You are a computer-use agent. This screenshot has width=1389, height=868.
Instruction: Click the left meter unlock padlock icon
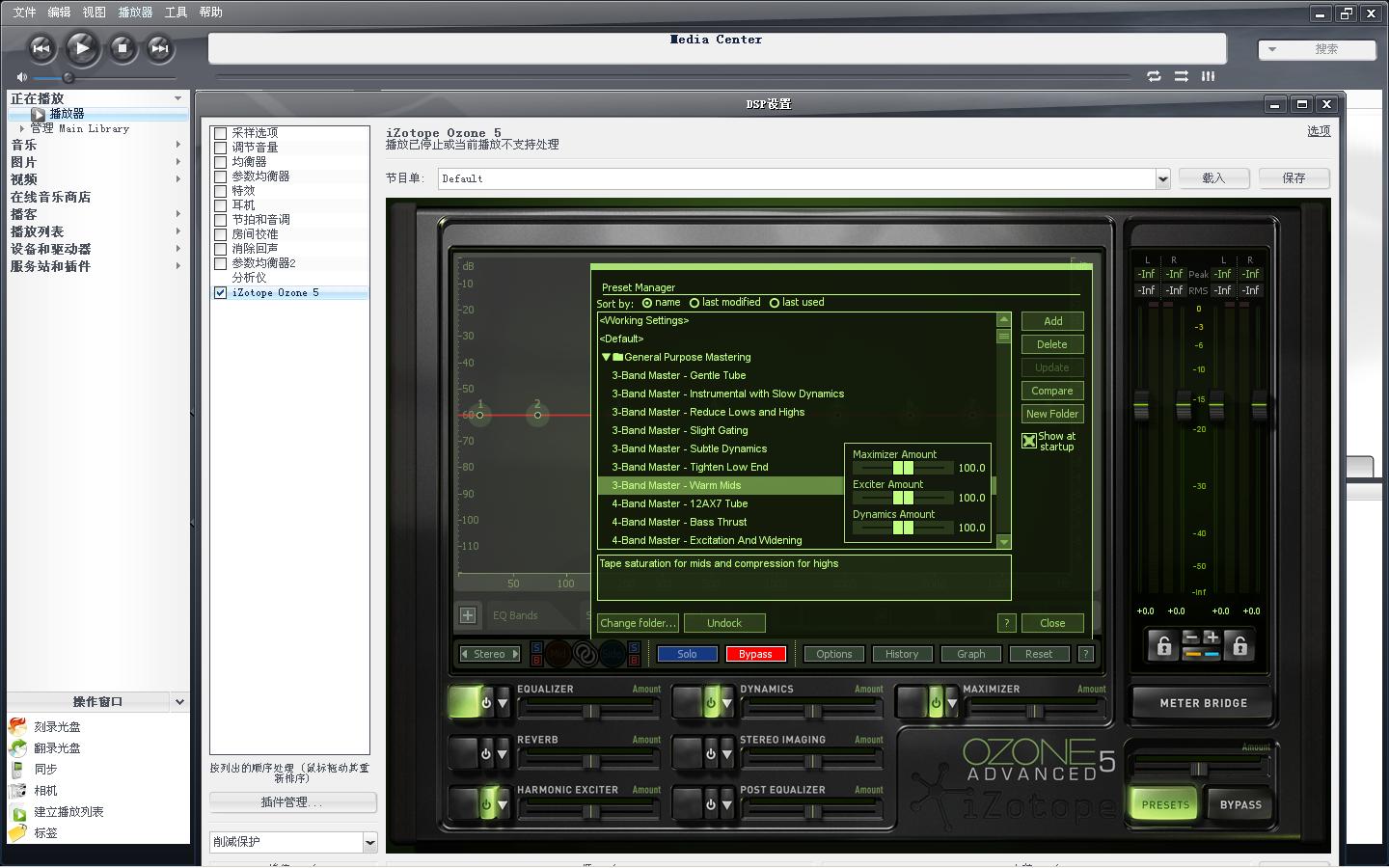point(1164,646)
